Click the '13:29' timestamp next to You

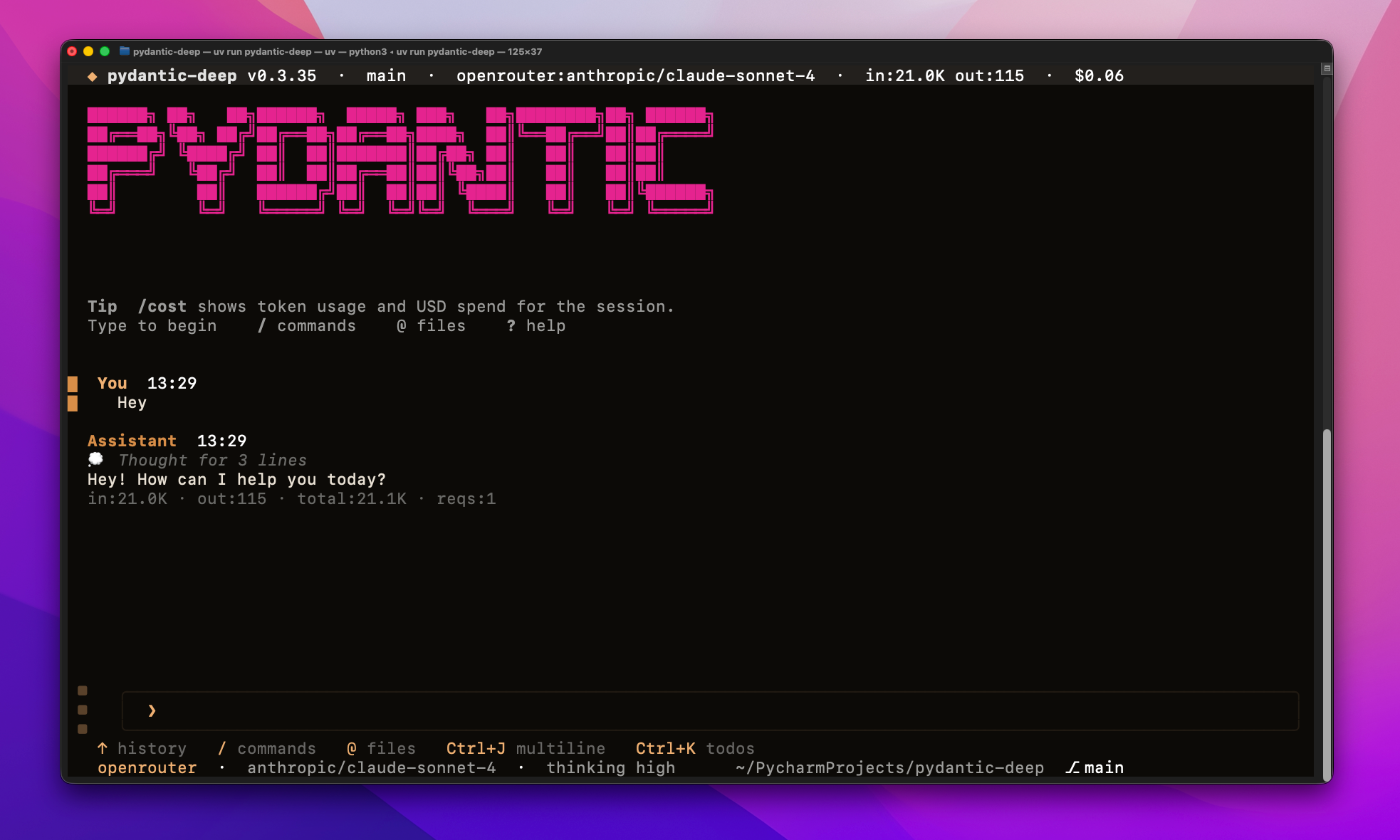(172, 383)
